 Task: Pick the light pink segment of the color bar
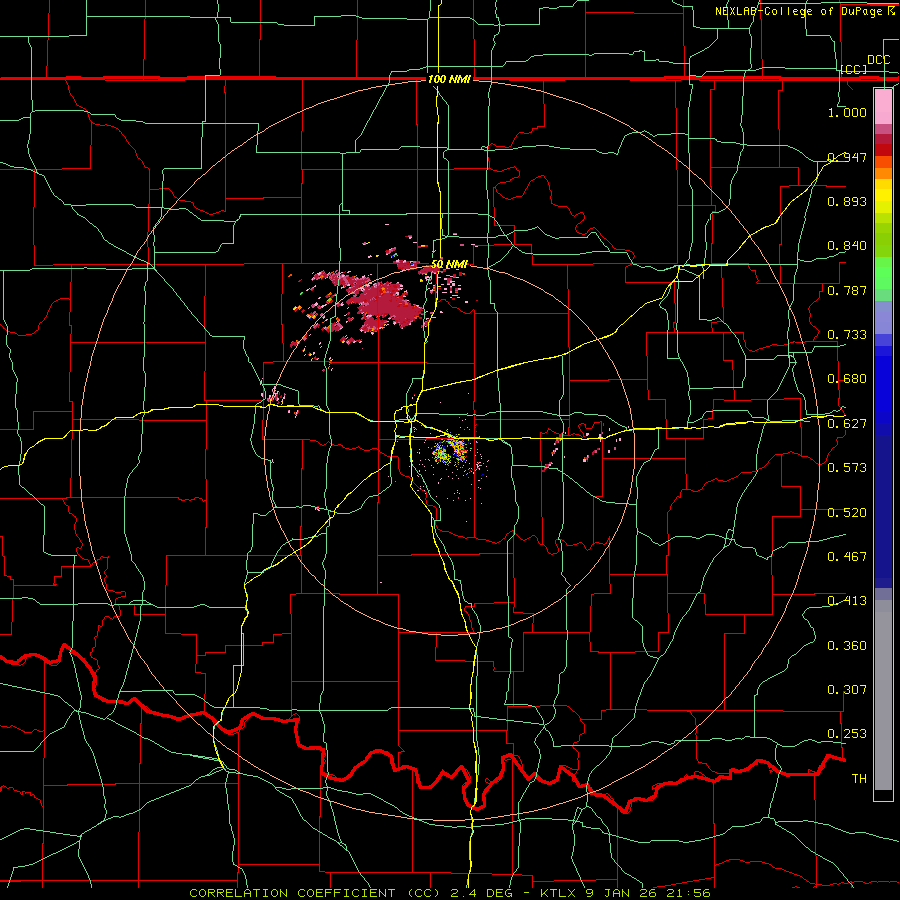click(883, 106)
